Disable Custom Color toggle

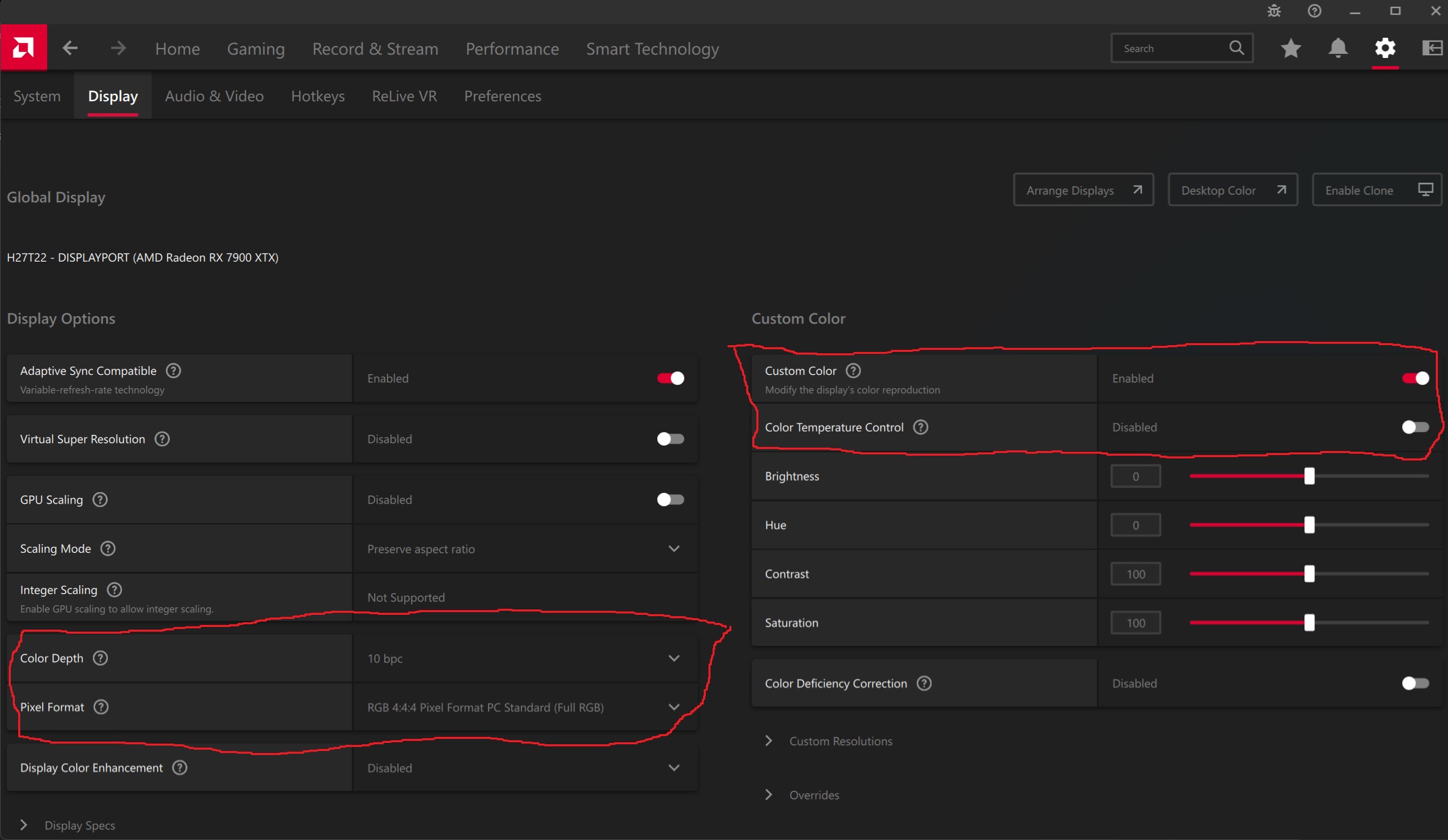(x=1416, y=378)
